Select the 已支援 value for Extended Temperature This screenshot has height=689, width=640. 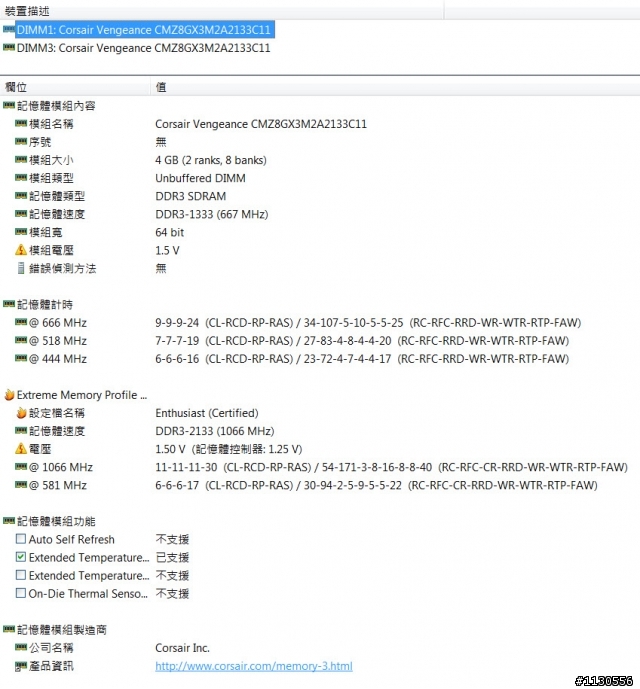pyautogui.click(x=172, y=557)
